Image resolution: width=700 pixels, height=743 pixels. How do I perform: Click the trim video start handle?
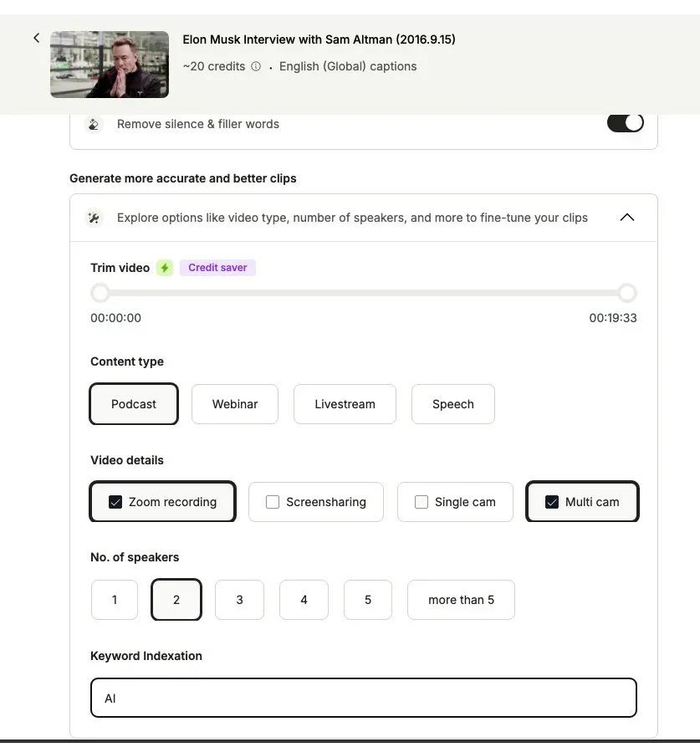(100, 293)
